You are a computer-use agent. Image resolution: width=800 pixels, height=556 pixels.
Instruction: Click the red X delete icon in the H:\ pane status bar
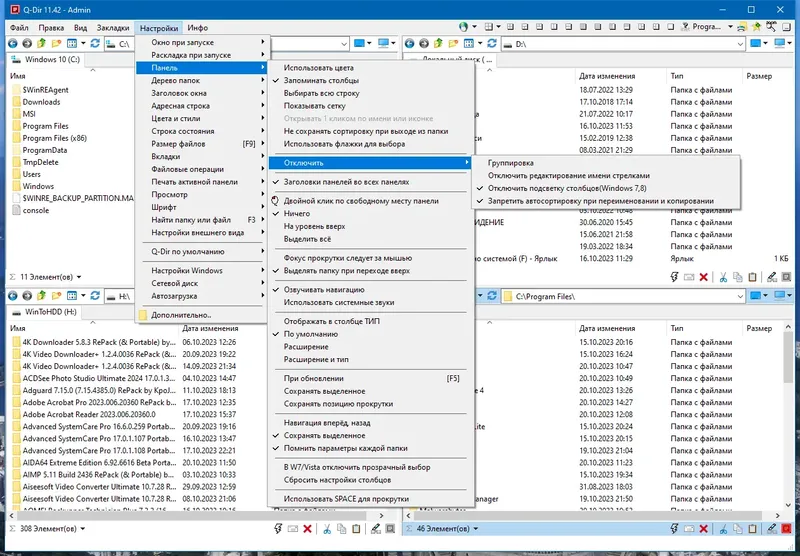tap(307, 529)
